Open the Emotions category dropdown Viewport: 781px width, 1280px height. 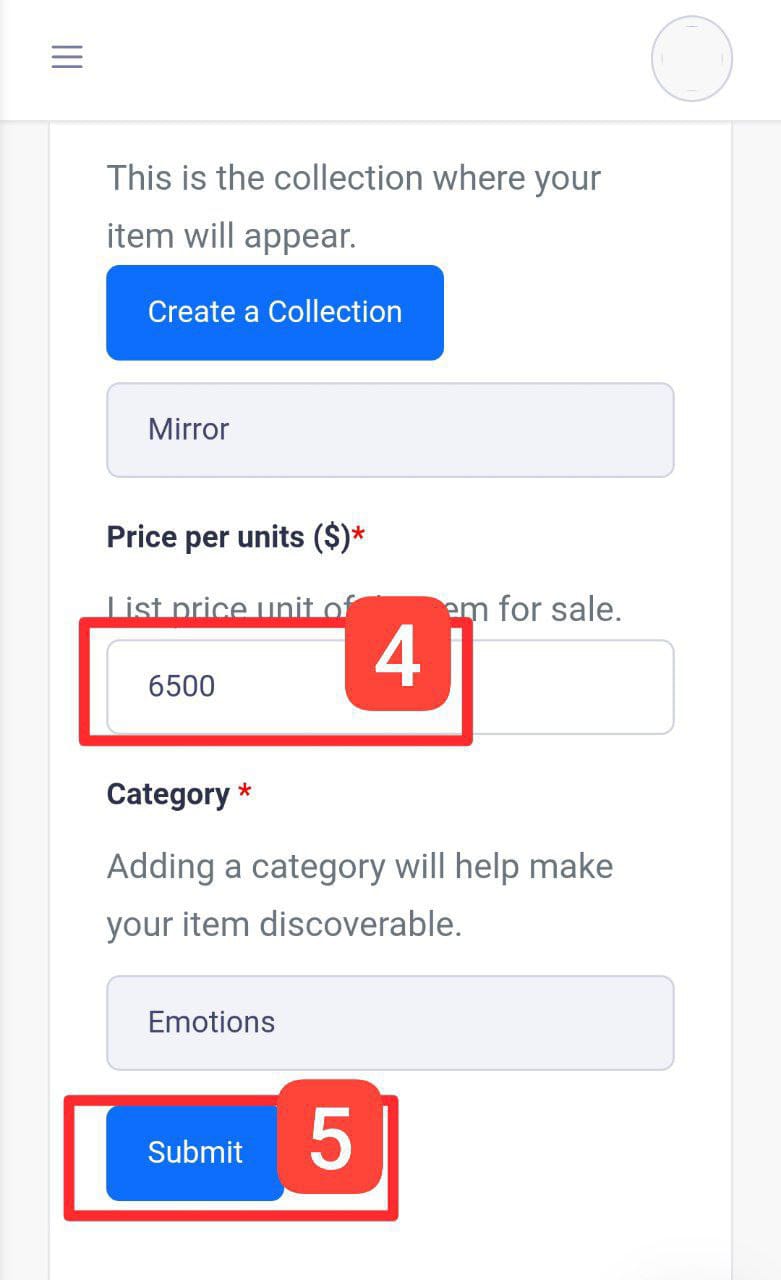390,1022
